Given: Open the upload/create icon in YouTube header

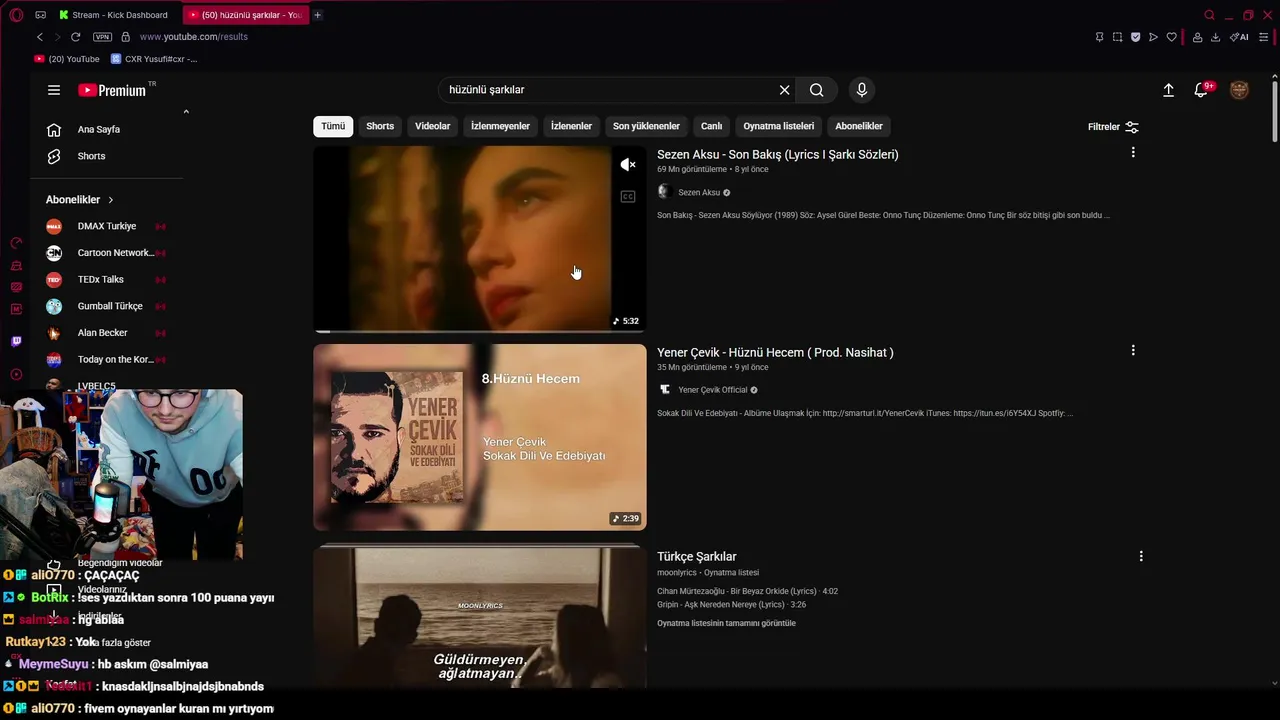Looking at the screenshot, I should [1168, 90].
